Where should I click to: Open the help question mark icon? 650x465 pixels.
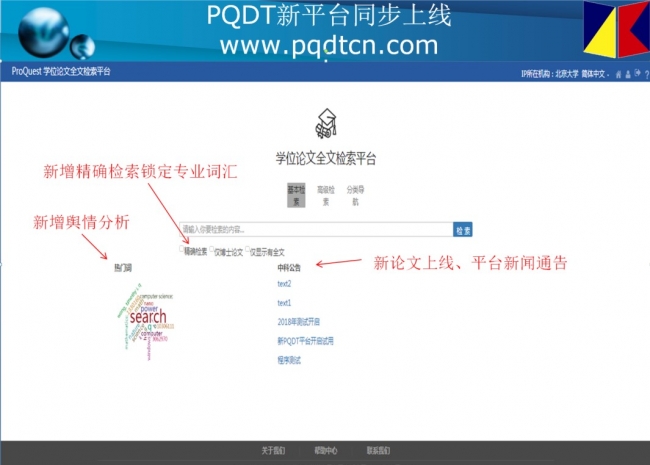click(x=647, y=75)
